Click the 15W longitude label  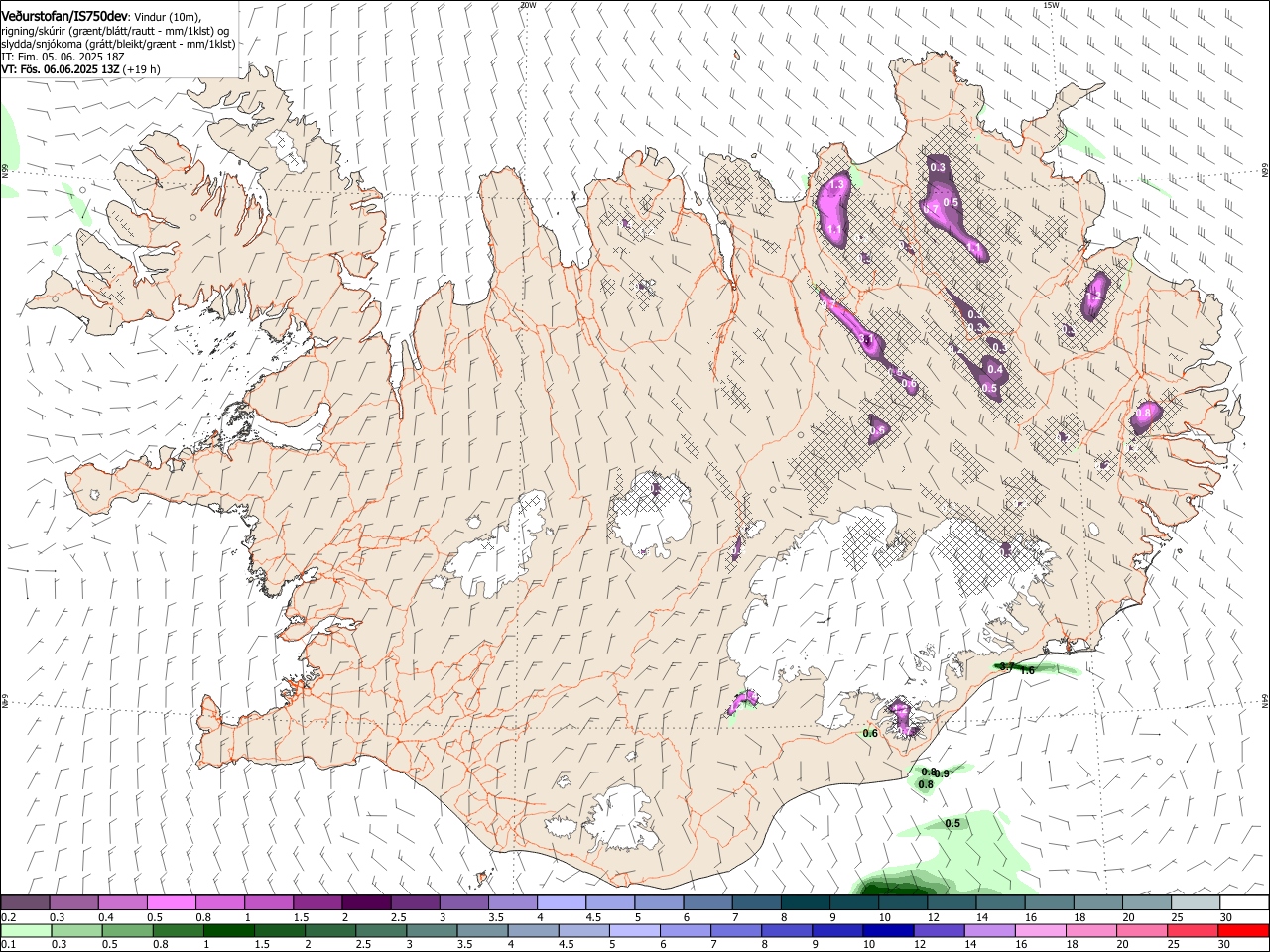pyautogui.click(x=1051, y=5)
